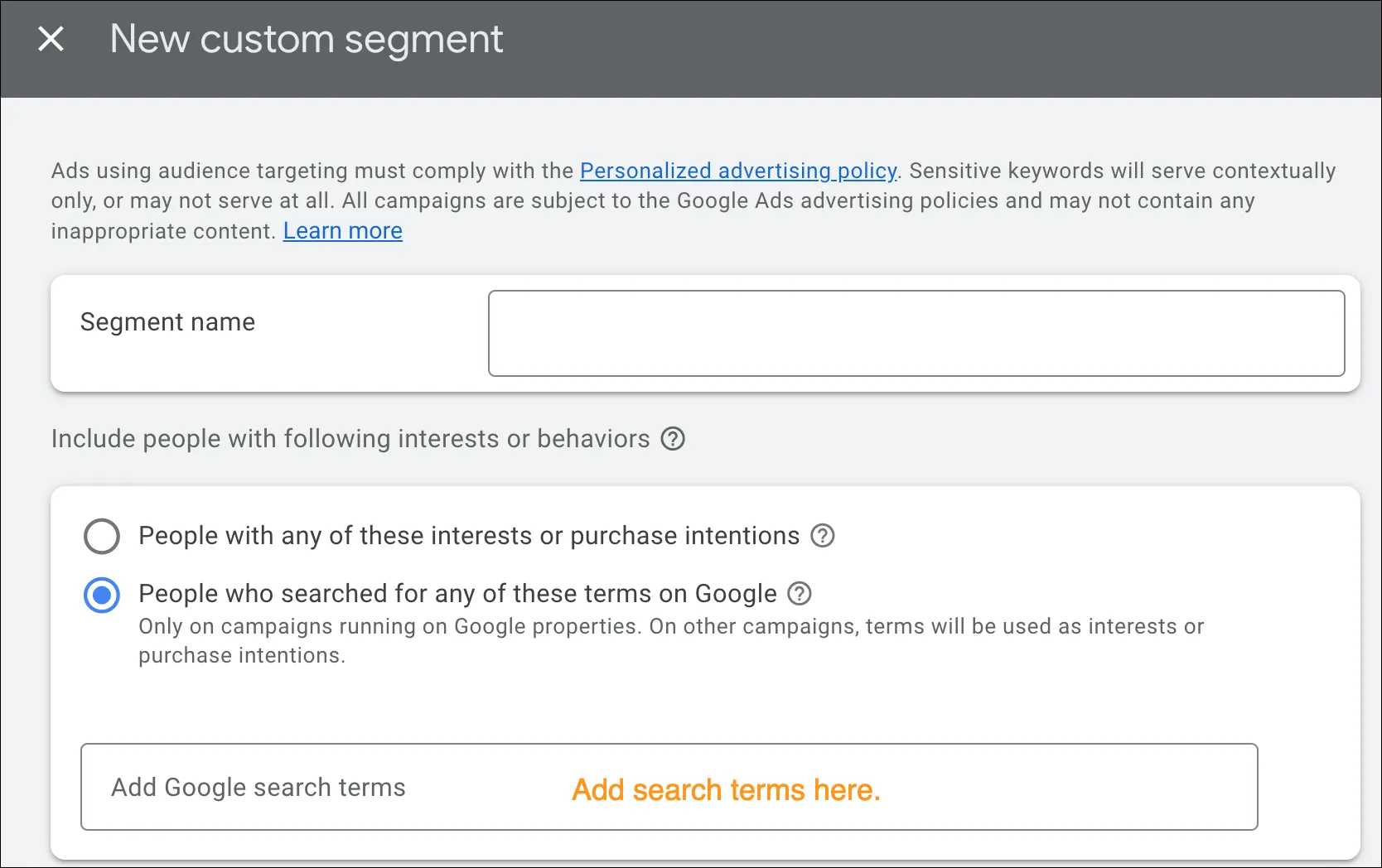
Task: Select the interests or purchase intentions radio button
Action: pos(102,537)
